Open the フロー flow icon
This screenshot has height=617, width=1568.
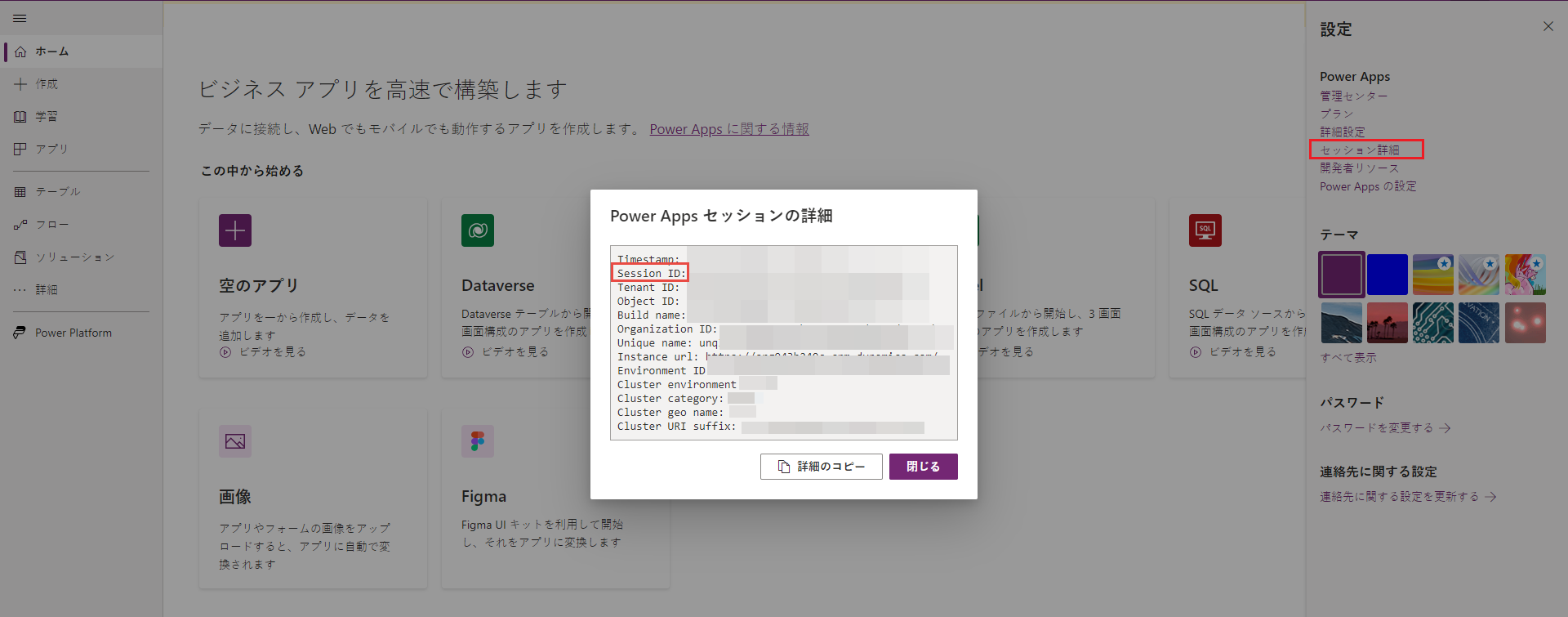(20, 225)
